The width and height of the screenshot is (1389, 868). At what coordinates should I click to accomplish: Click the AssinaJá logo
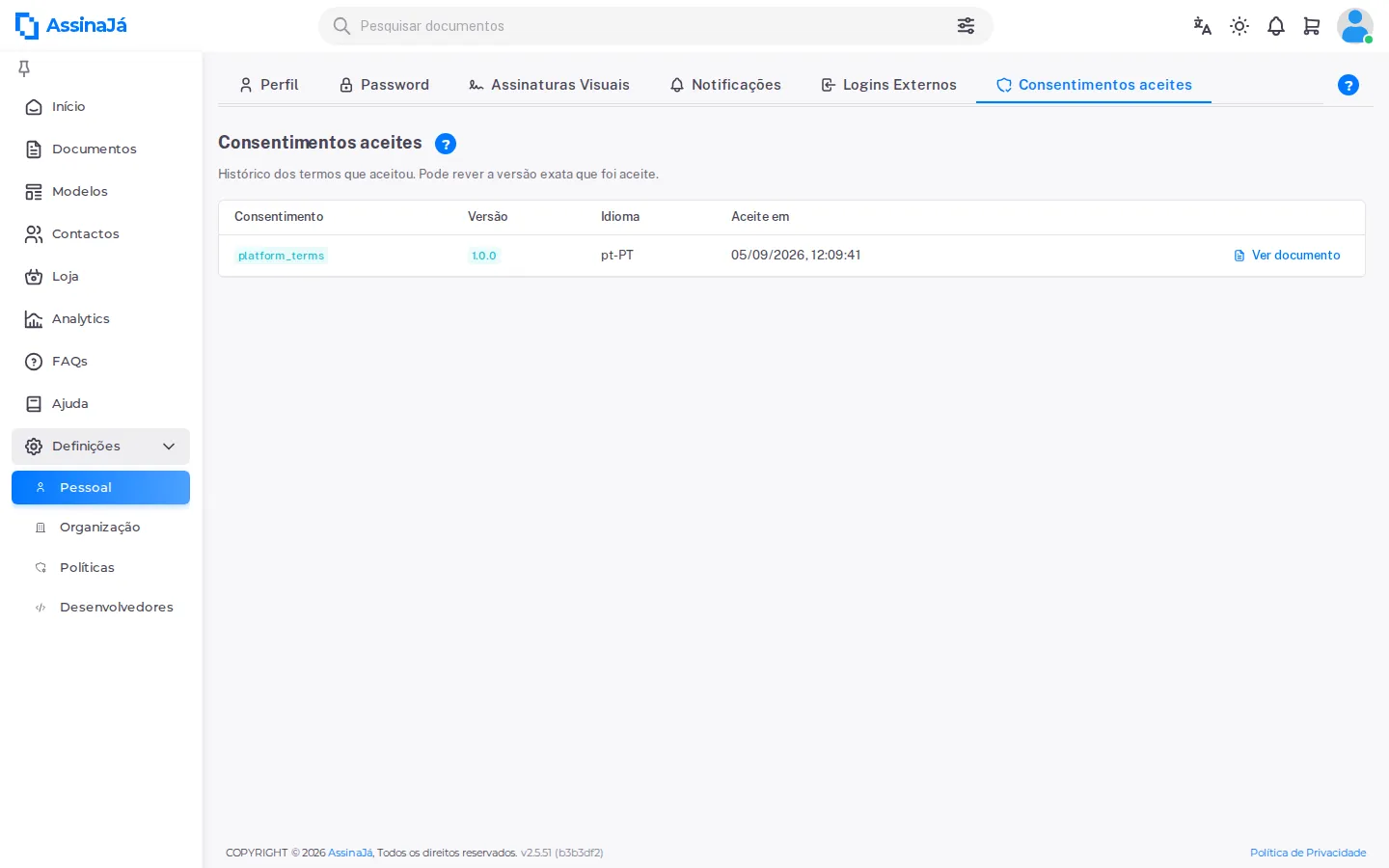click(71, 26)
